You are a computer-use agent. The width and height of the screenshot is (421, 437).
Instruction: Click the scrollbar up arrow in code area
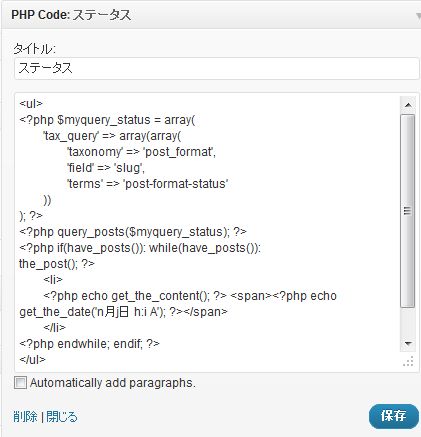click(x=408, y=105)
